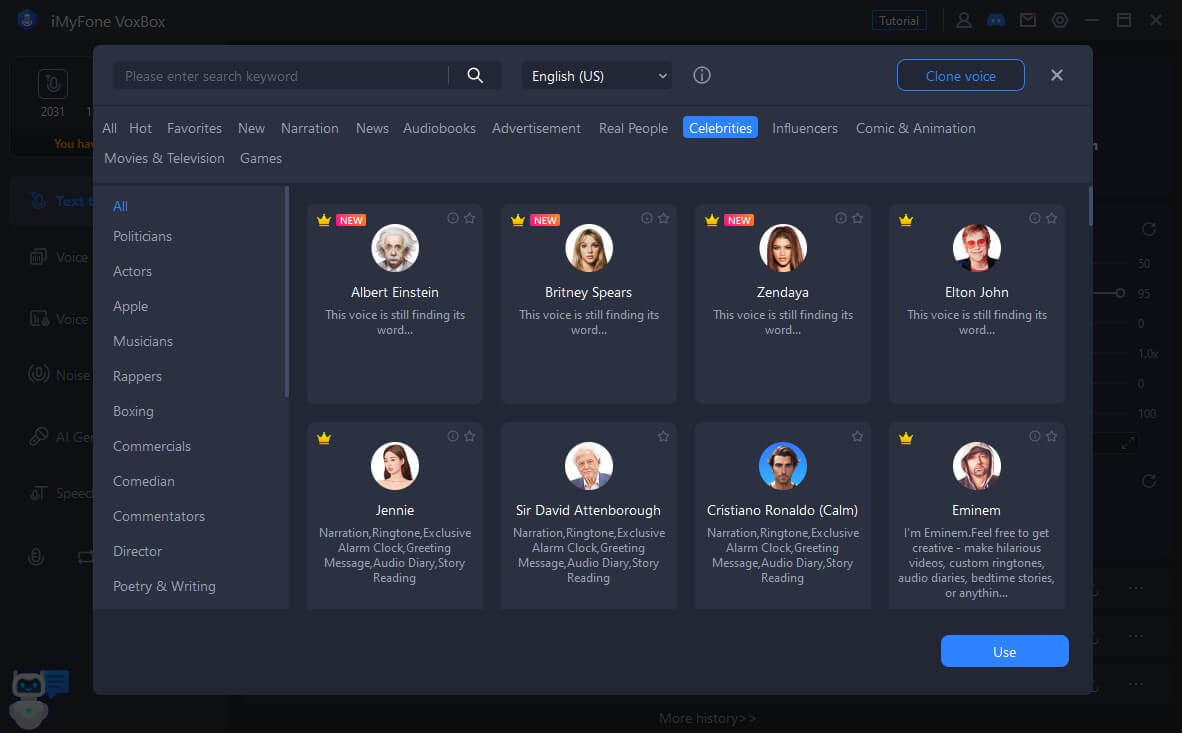Image resolution: width=1182 pixels, height=733 pixels.
Task: Open the Audiobooks tab
Action: [x=439, y=128]
